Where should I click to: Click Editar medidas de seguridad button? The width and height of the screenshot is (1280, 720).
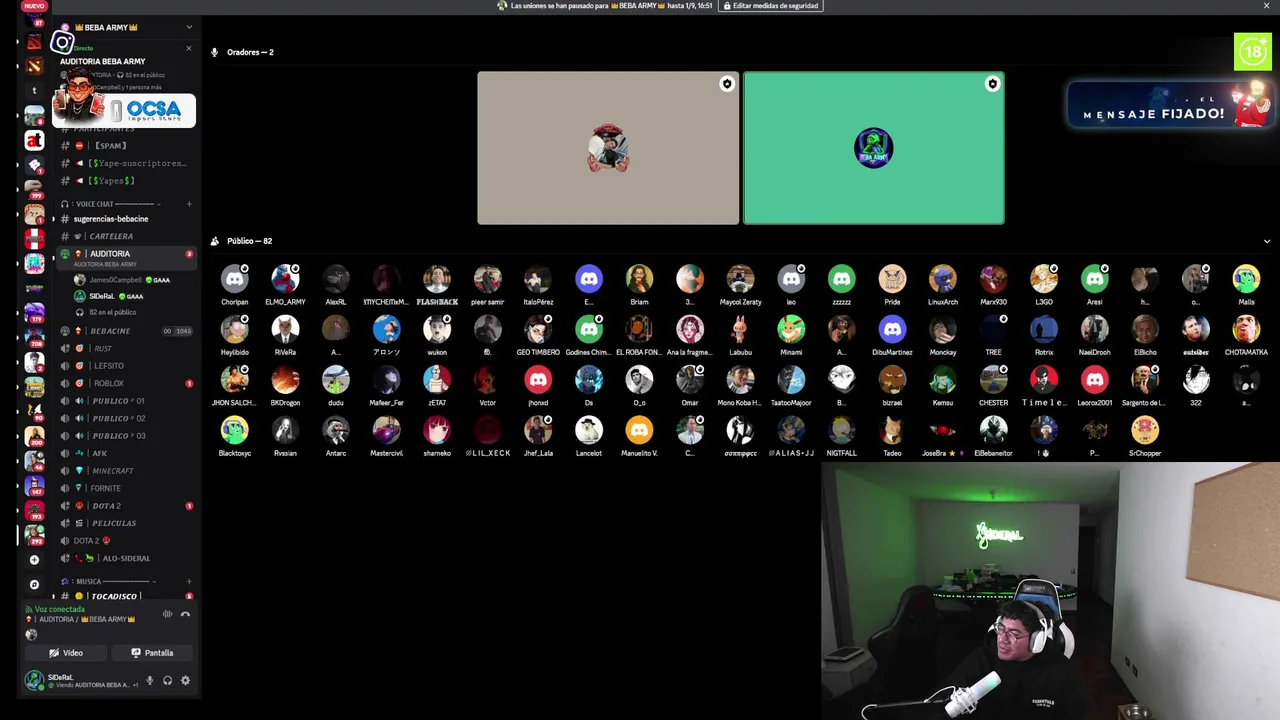click(769, 6)
